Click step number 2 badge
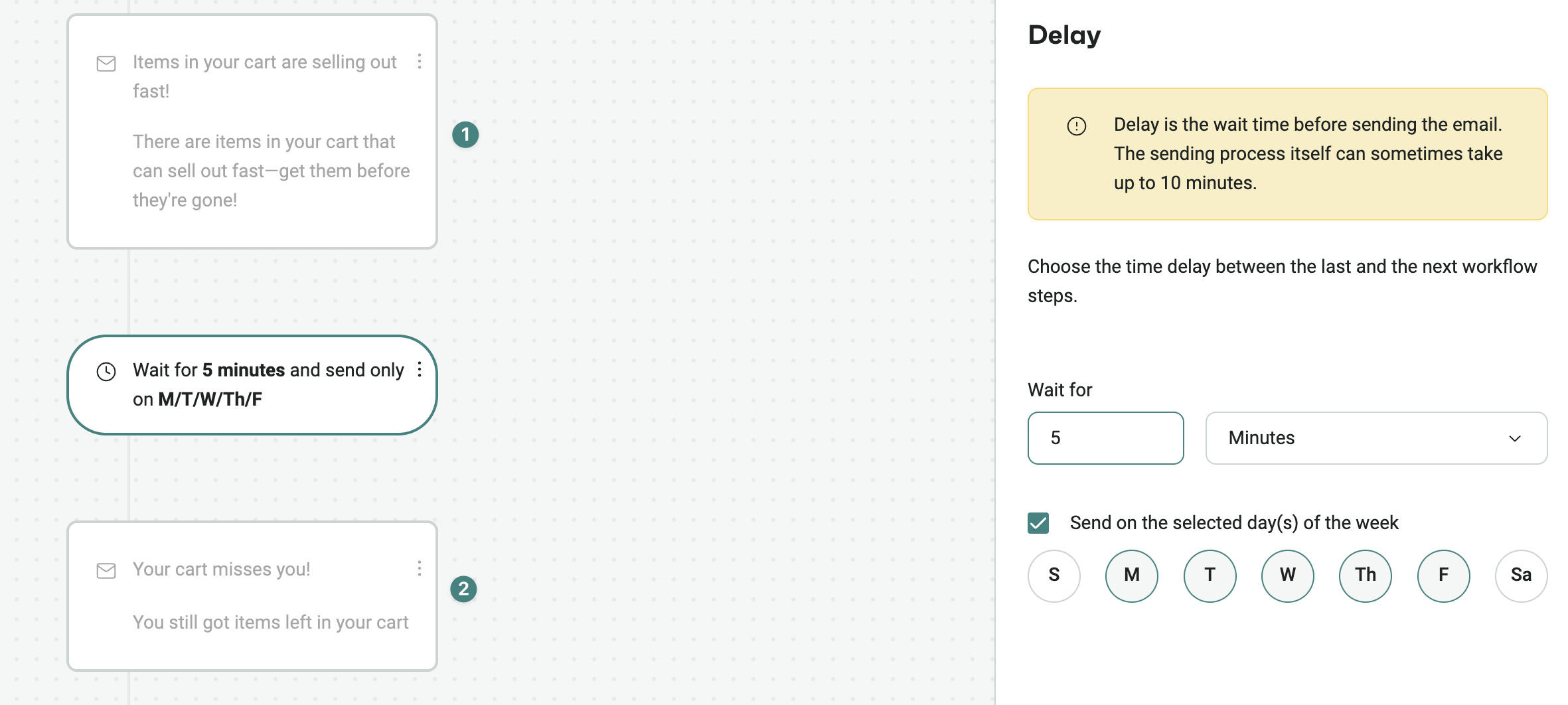Viewport: 1568px width, 705px height. coord(463,589)
